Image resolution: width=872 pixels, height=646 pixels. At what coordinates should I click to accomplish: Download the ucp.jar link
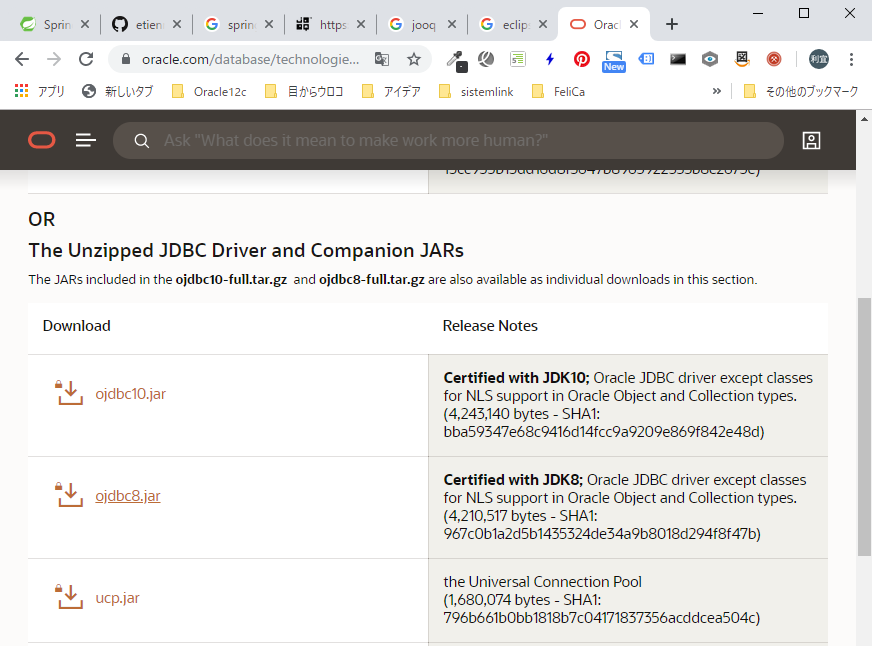click(x=117, y=598)
